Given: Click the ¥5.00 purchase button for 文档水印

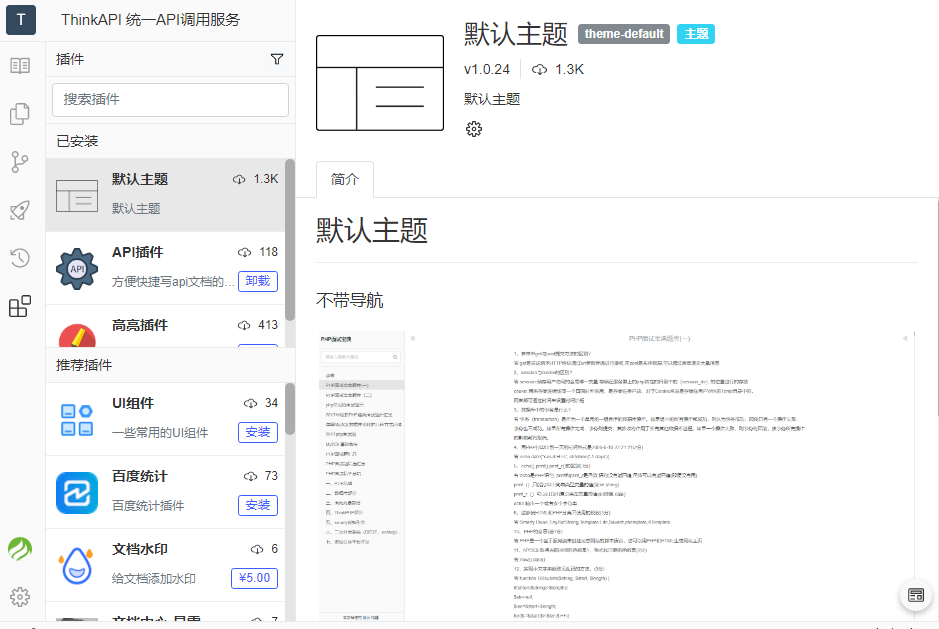Looking at the screenshot, I should (x=254, y=579).
